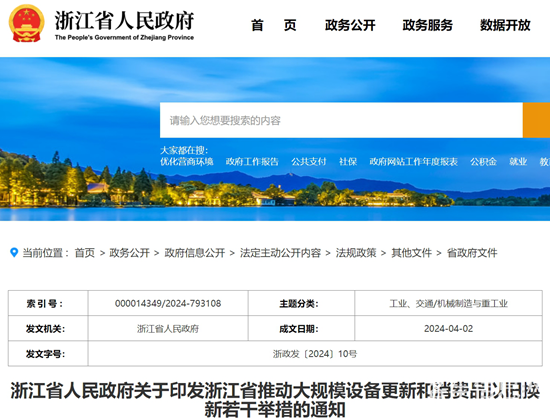Click the 大家都在搜 label
Image resolution: width=550 pixels, height=420 pixels.
184,150
